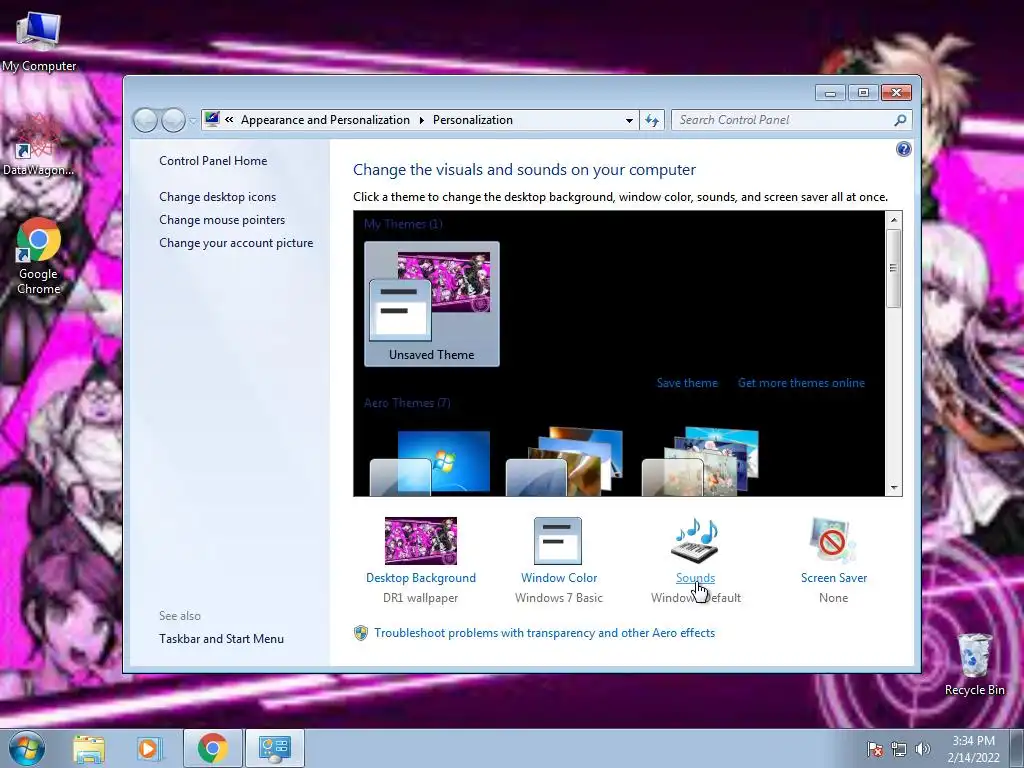Switch to Chrome on the taskbar
This screenshot has width=1024, height=768.
point(212,748)
